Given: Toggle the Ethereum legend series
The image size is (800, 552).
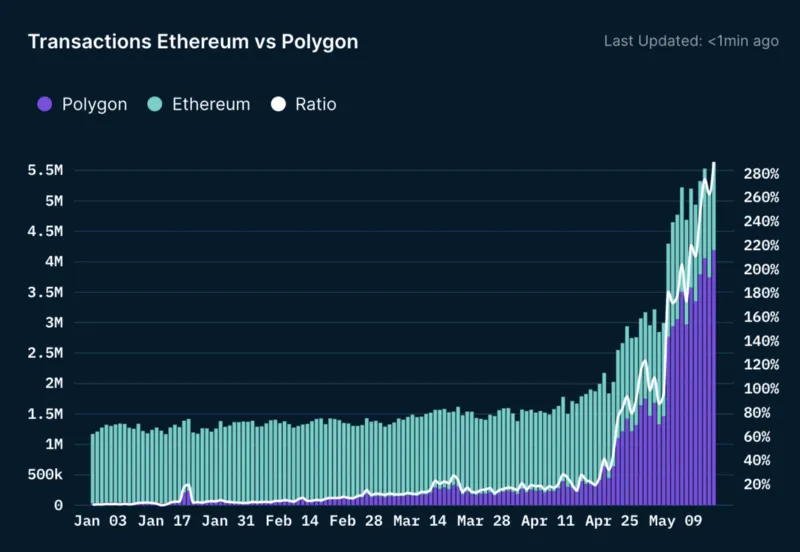Looking at the screenshot, I should click(198, 104).
